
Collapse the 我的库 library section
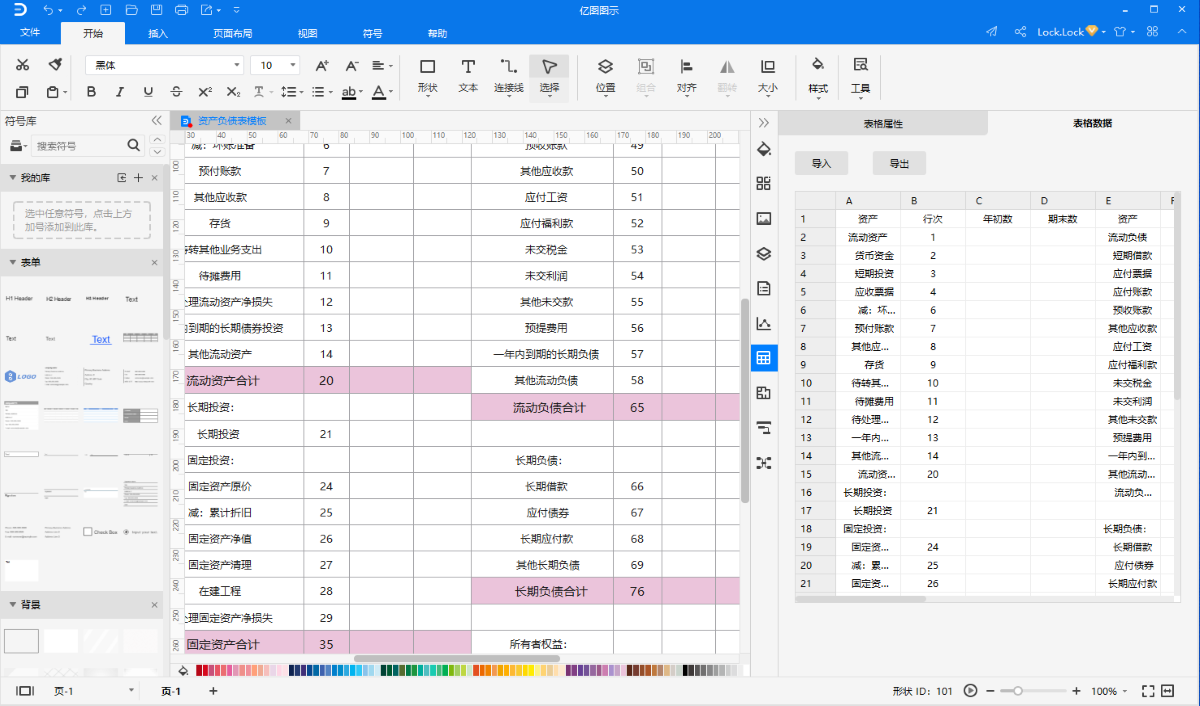click(13, 178)
